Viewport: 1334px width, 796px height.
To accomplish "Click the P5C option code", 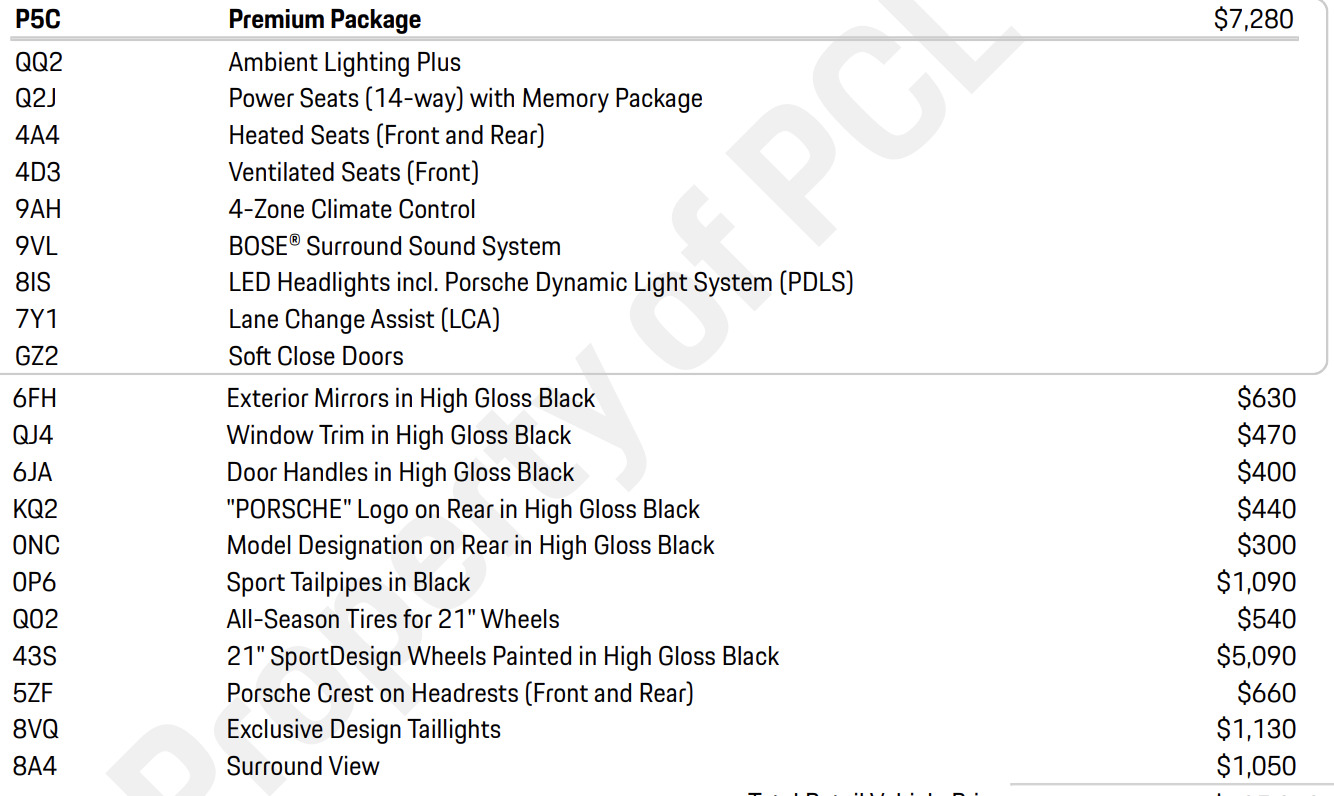I will point(38,19).
